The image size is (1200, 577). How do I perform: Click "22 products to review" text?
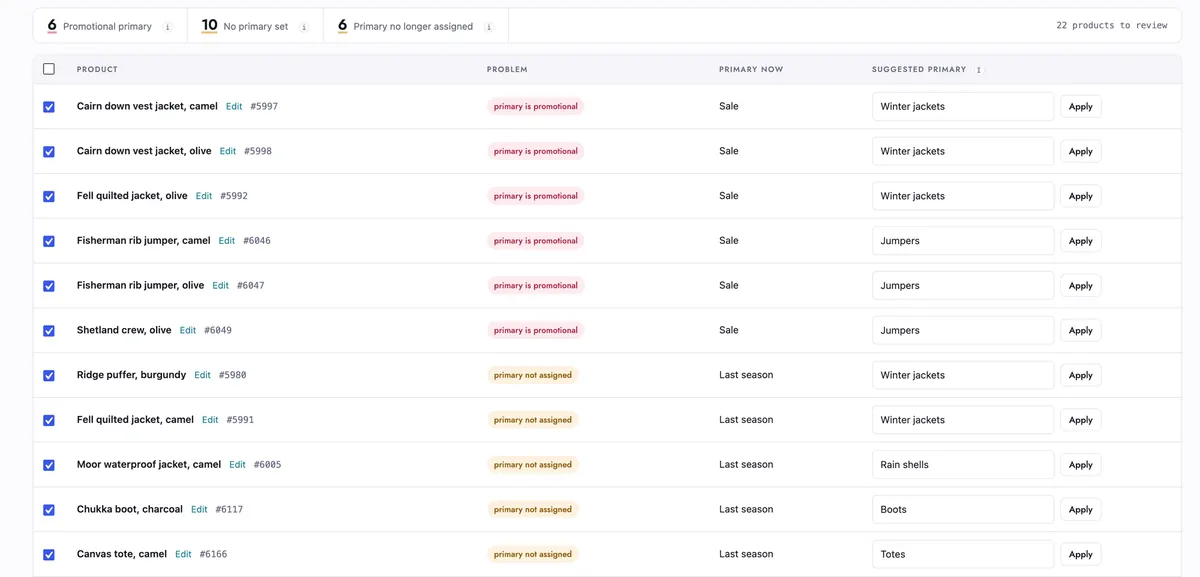click(1112, 26)
